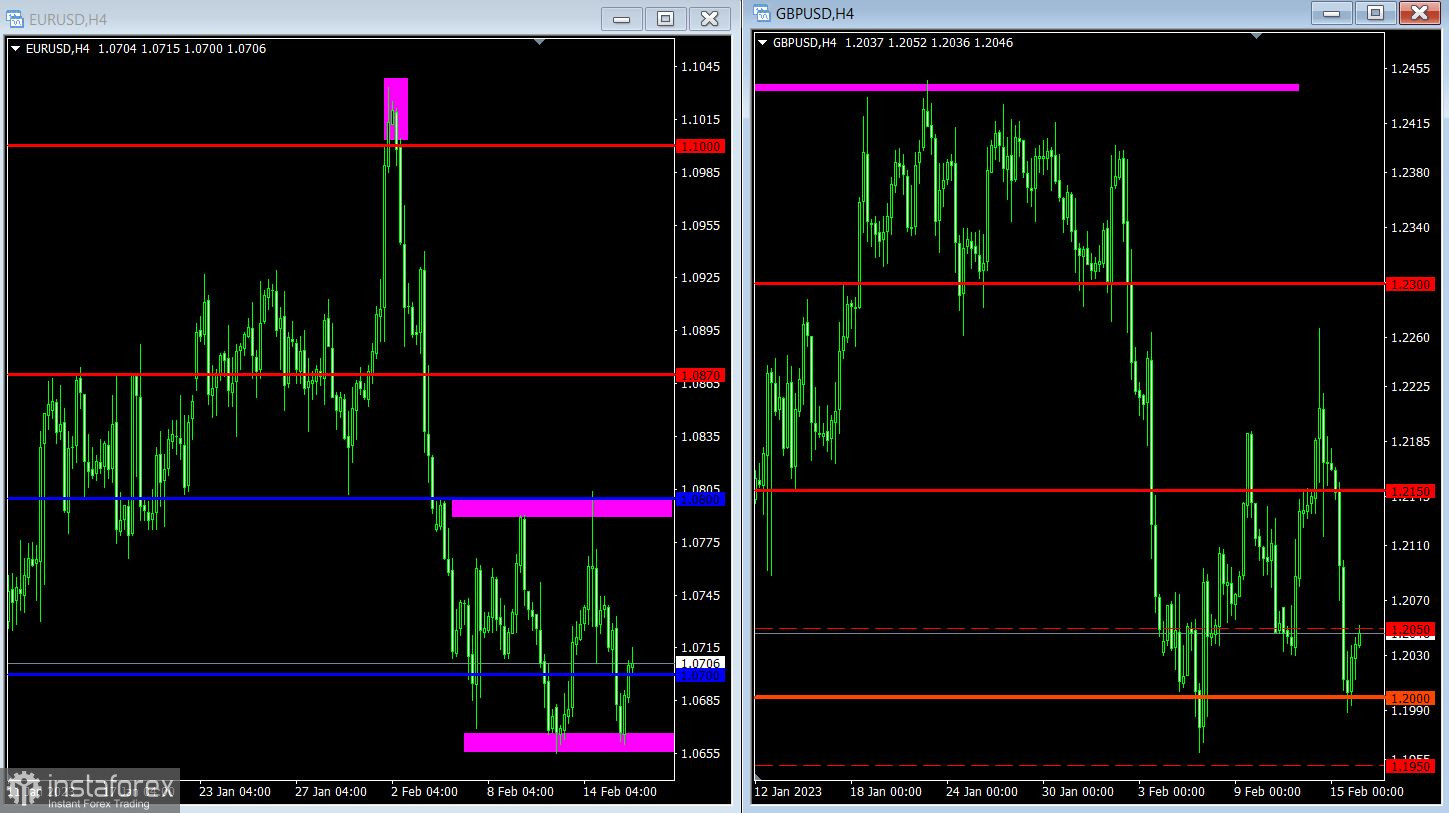Click the 12 Jan 2023 date label
This screenshot has height=813, width=1449.
[788, 791]
